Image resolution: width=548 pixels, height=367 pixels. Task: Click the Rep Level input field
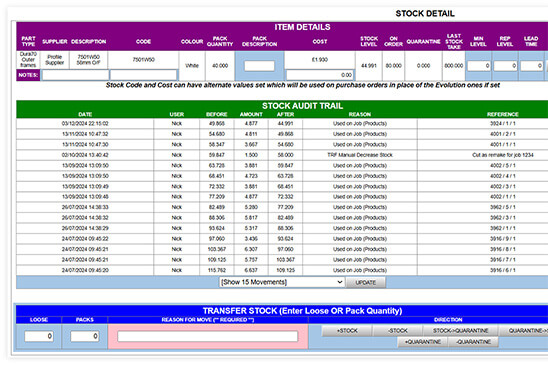(x=505, y=66)
